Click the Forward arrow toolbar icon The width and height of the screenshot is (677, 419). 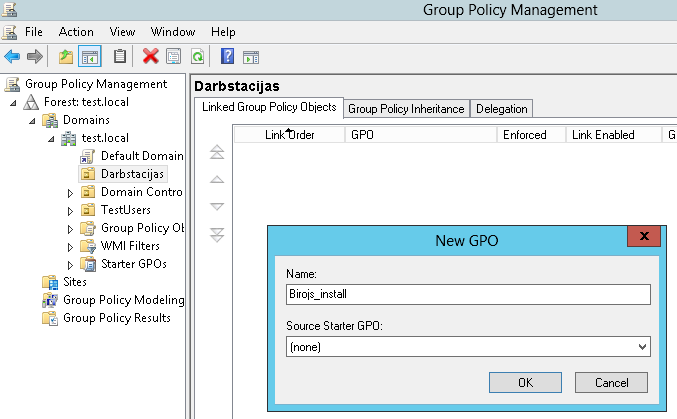pos(35,57)
